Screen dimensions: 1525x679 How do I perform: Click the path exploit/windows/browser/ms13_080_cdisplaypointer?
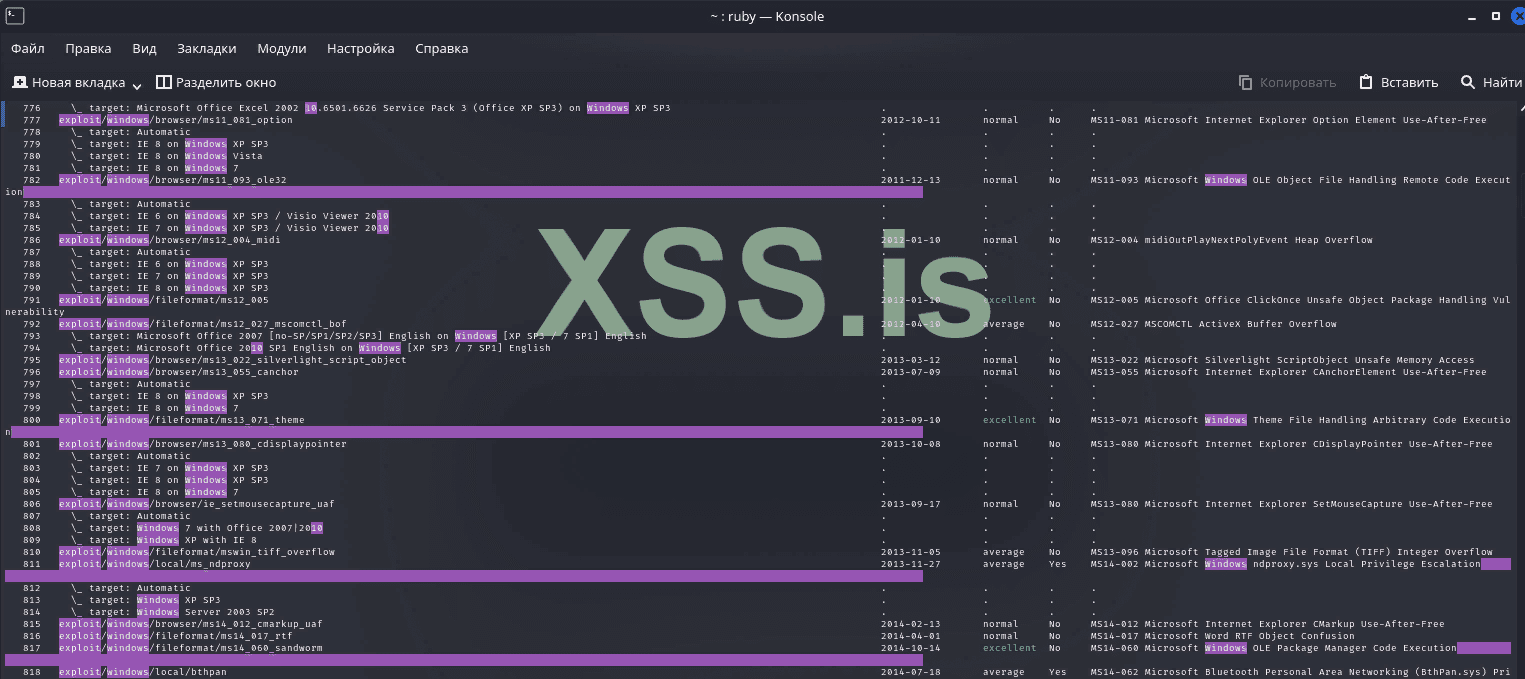click(x=203, y=444)
